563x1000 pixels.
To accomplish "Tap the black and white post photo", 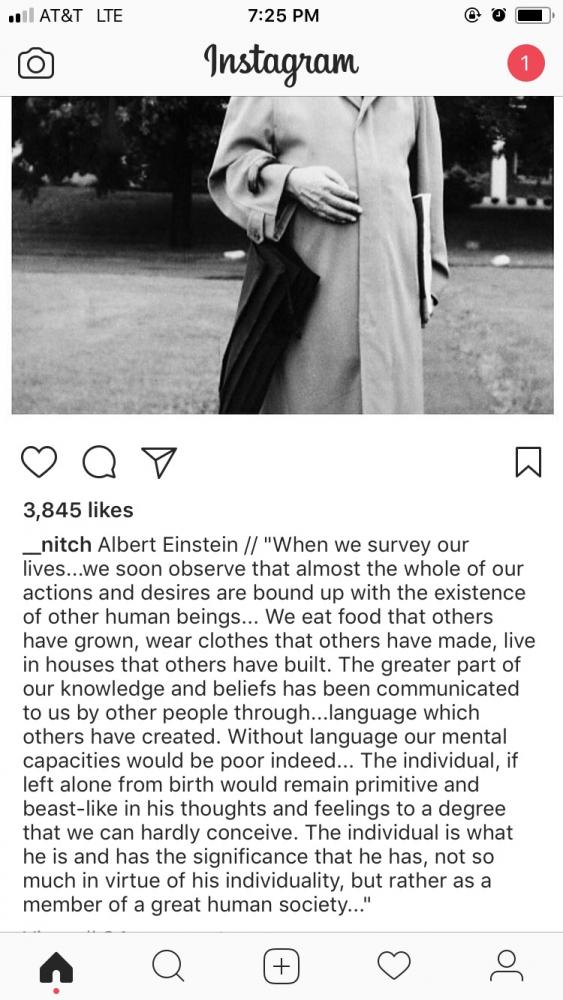I will point(282,254).
